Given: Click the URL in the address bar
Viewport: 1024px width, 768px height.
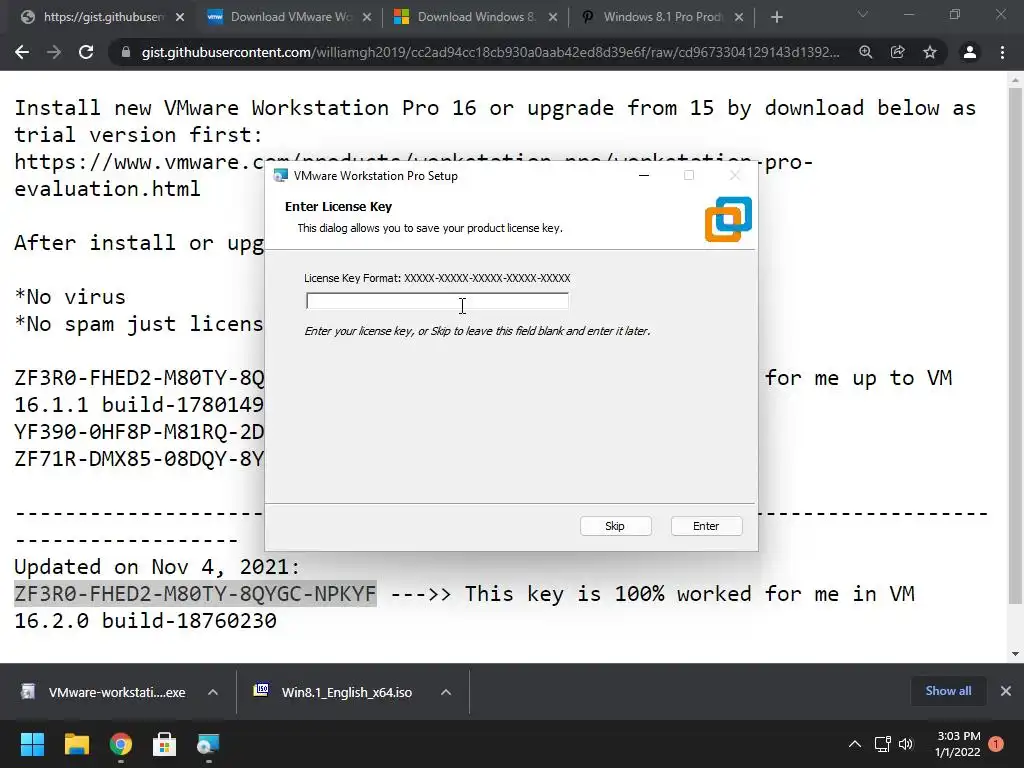Looking at the screenshot, I should pos(490,52).
